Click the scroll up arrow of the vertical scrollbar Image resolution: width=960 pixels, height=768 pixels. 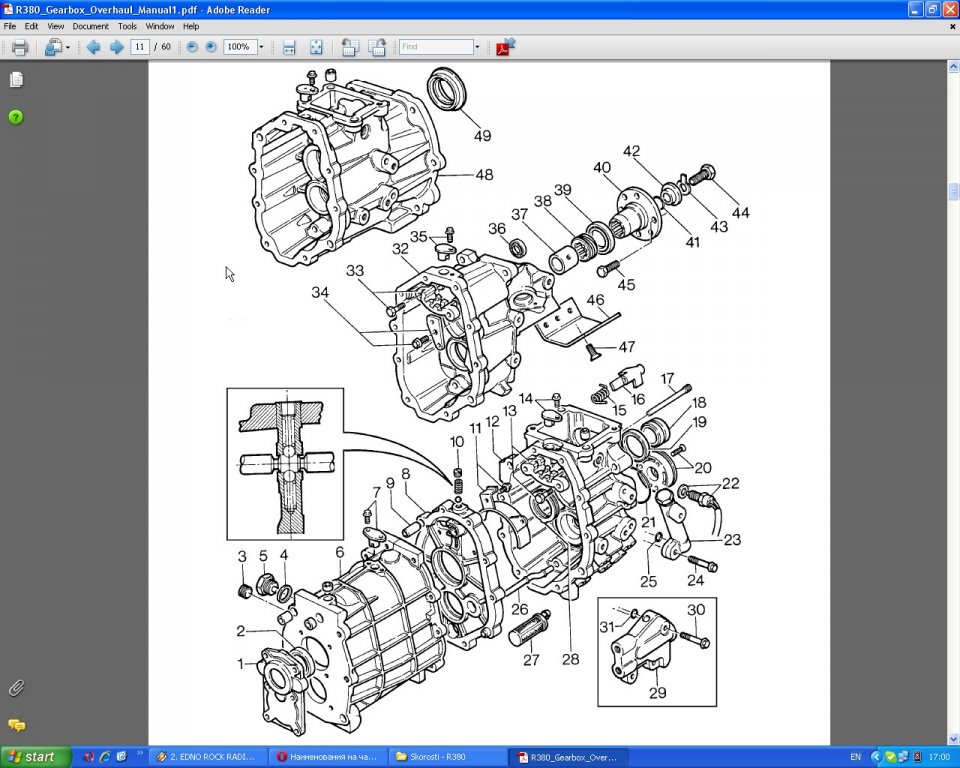pyautogui.click(x=953, y=66)
